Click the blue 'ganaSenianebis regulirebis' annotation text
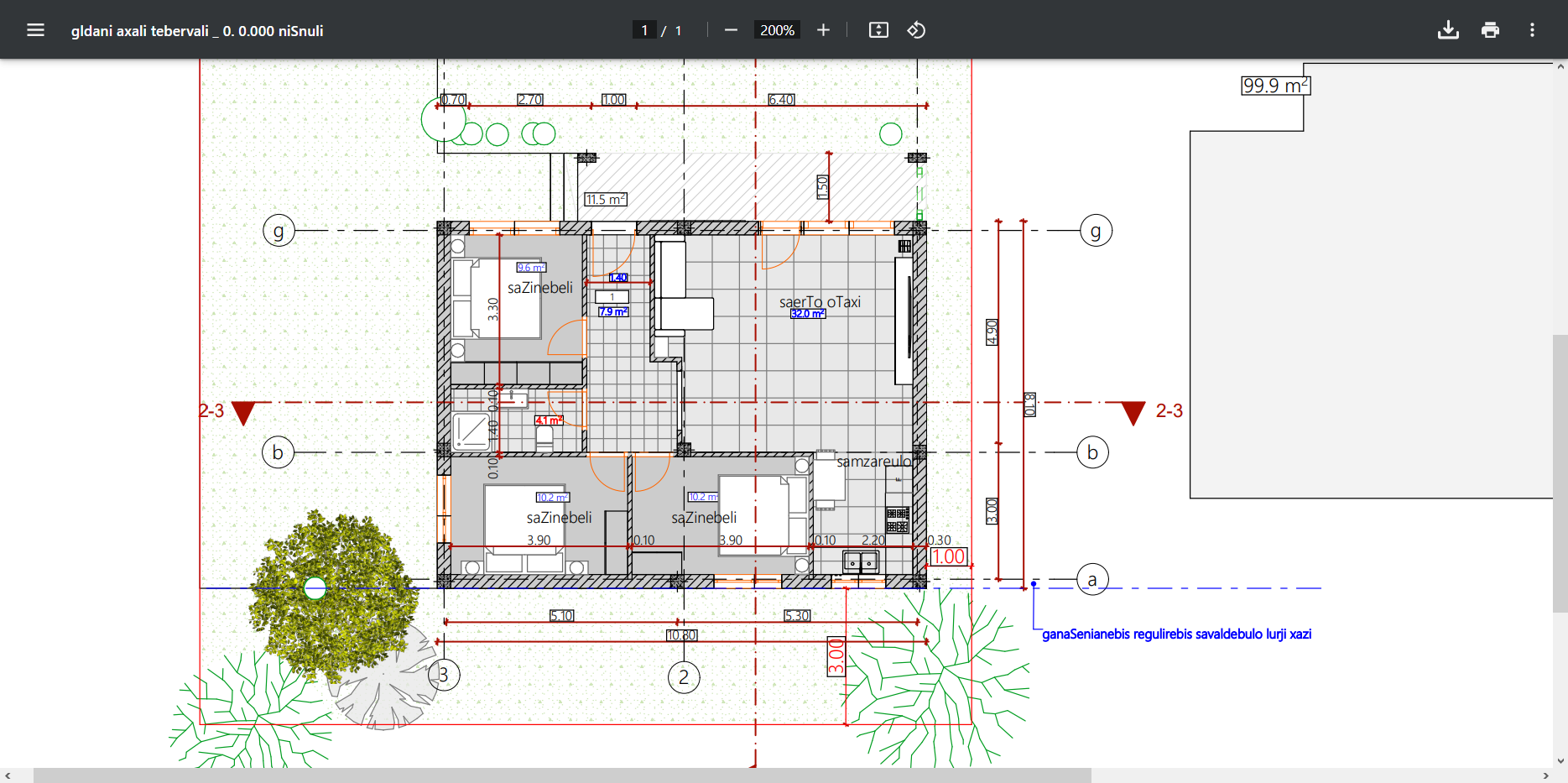 (1176, 634)
